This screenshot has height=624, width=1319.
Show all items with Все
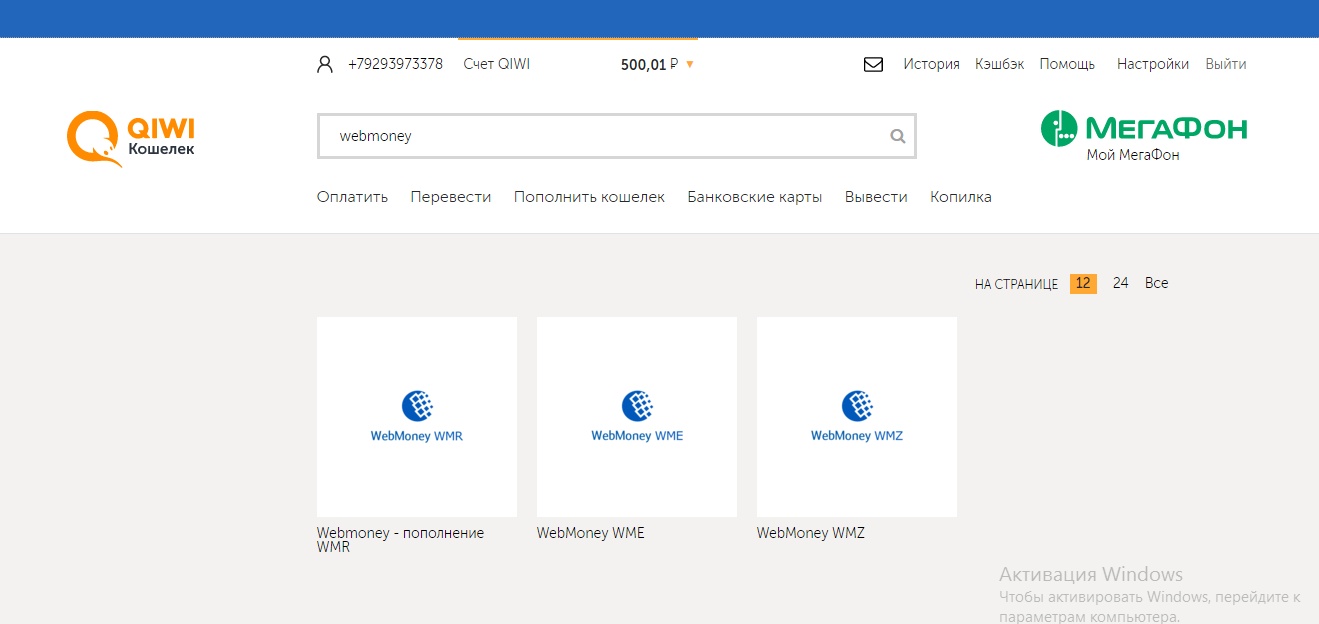1156,284
